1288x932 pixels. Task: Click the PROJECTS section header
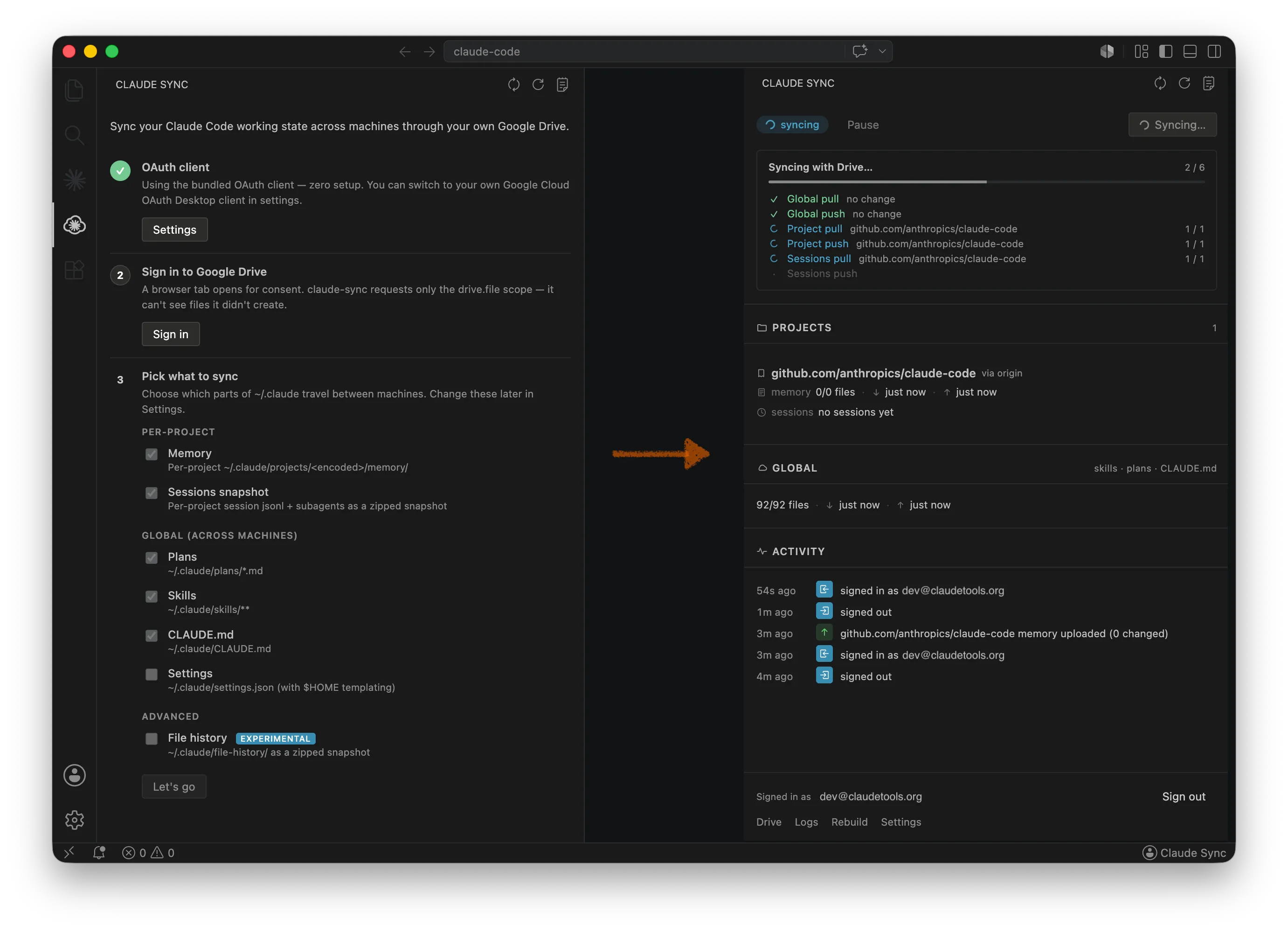[x=986, y=328]
